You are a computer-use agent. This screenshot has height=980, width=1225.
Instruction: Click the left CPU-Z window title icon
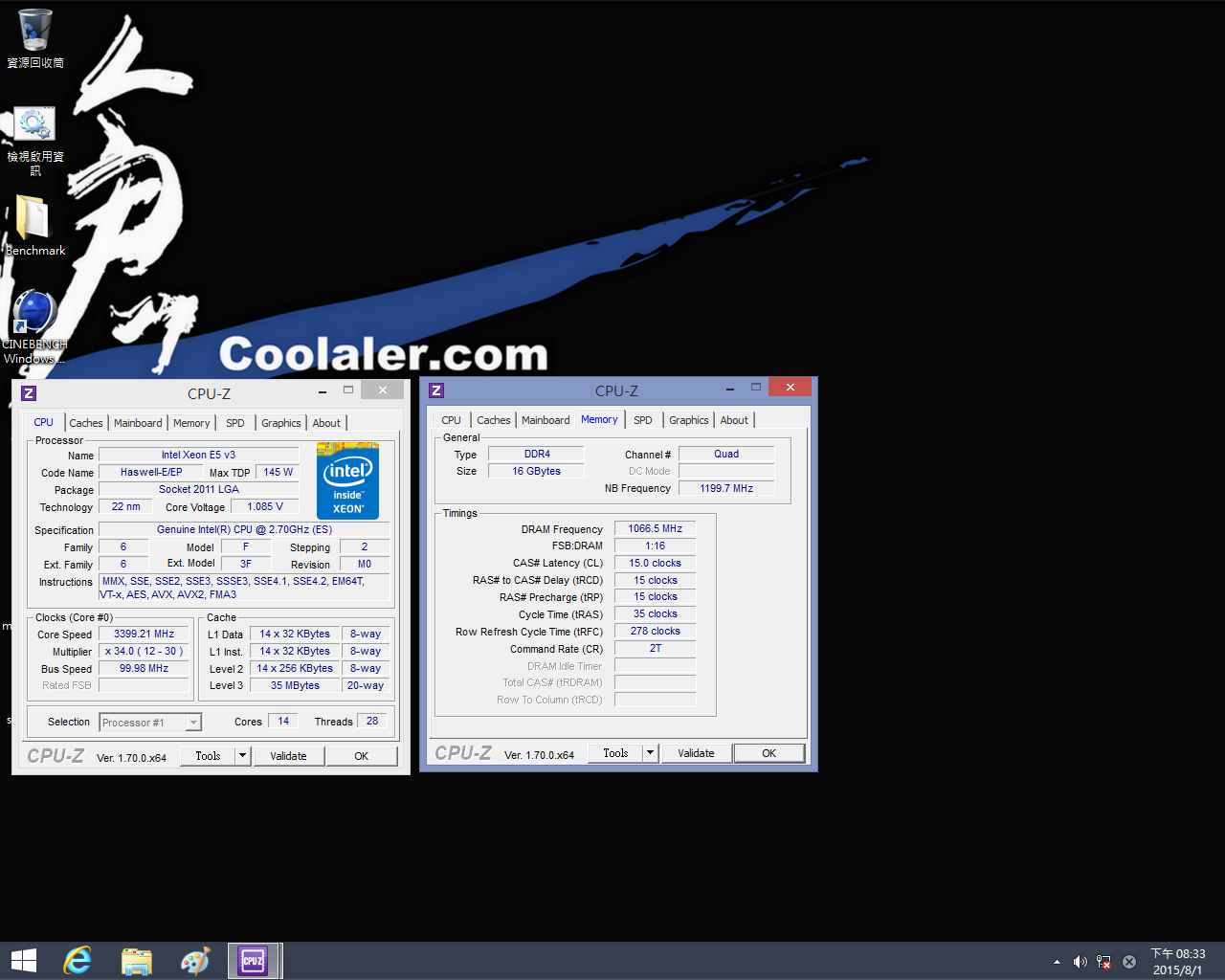[29, 393]
